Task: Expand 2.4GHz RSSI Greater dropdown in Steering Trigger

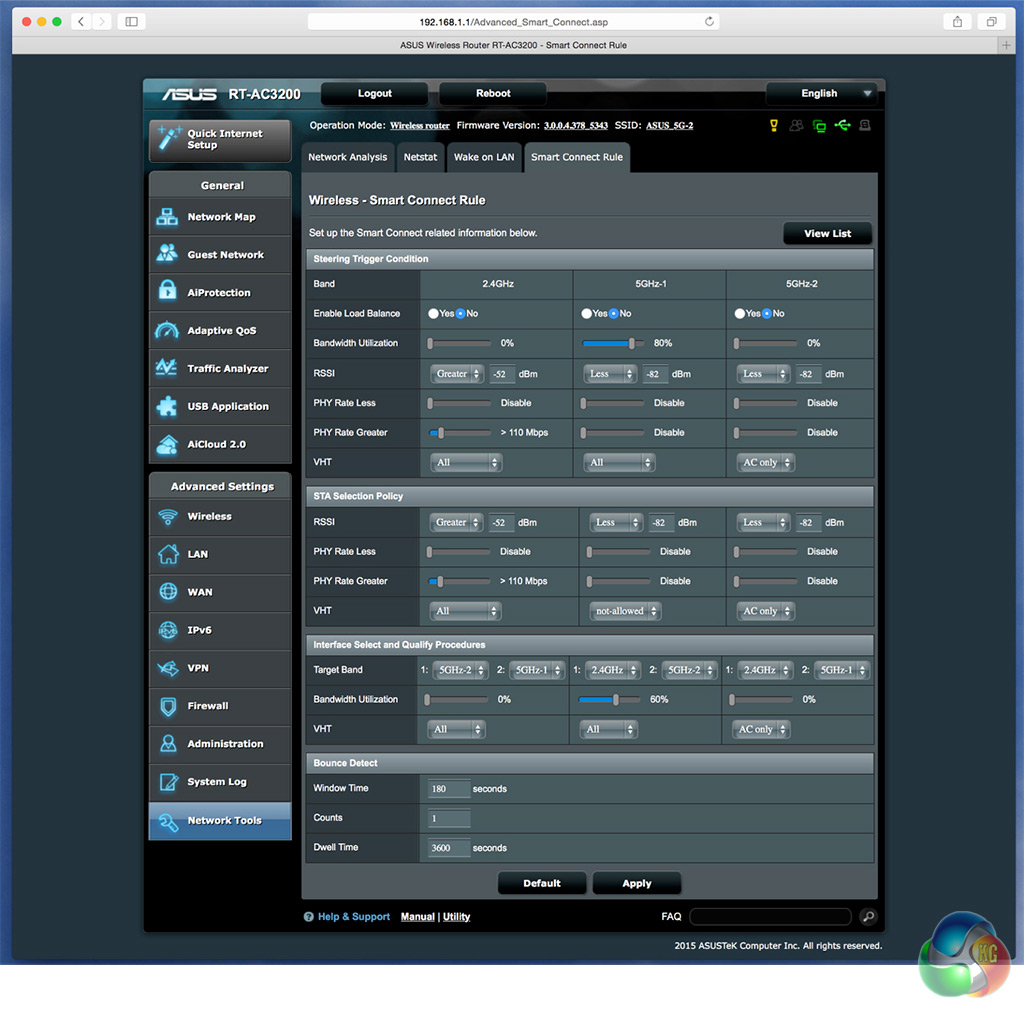Action: pyautogui.click(x=457, y=374)
